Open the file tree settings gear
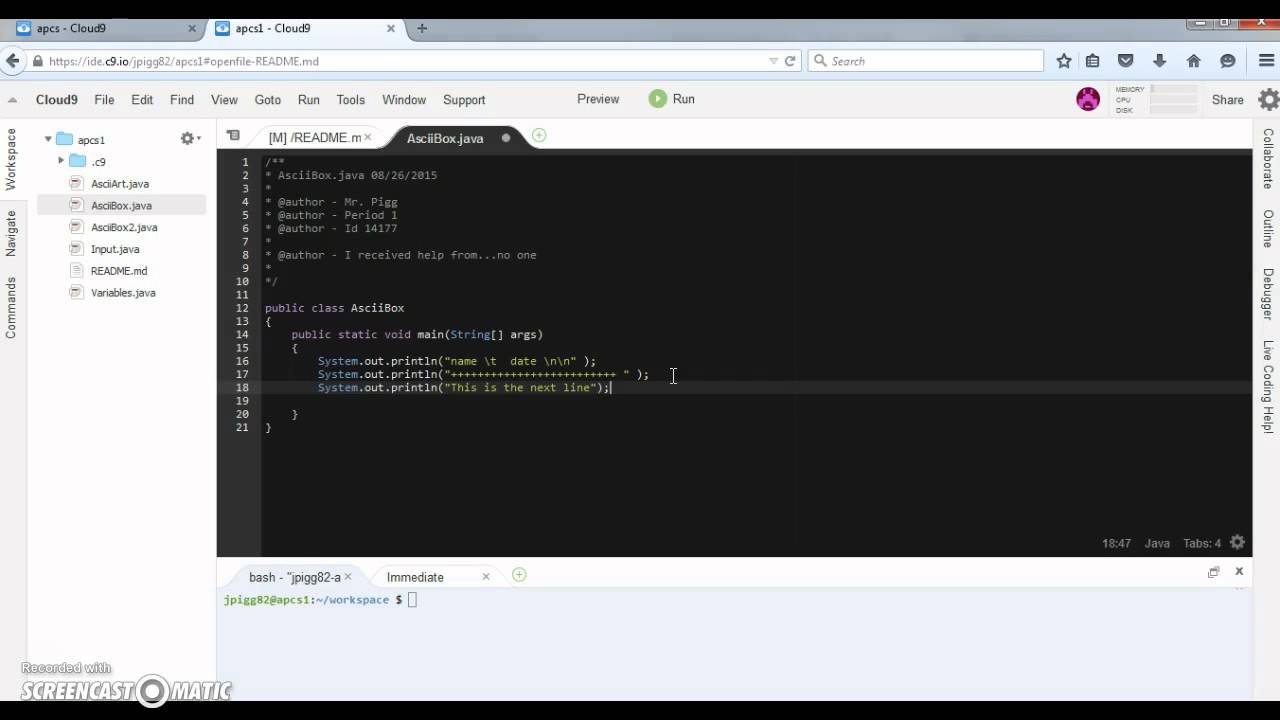The image size is (1280, 720). coord(189,139)
